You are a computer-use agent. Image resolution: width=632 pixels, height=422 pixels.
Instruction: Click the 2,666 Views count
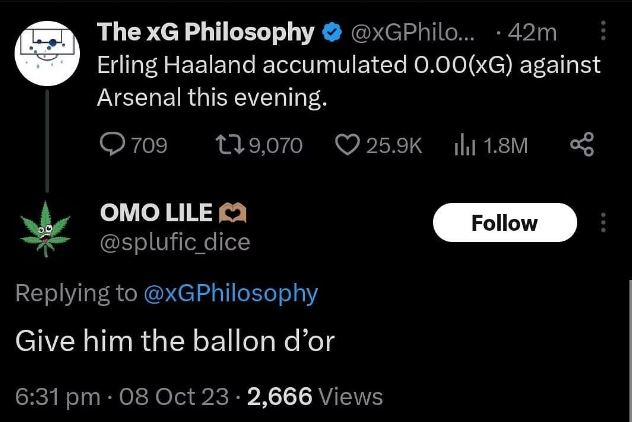click(315, 396)
